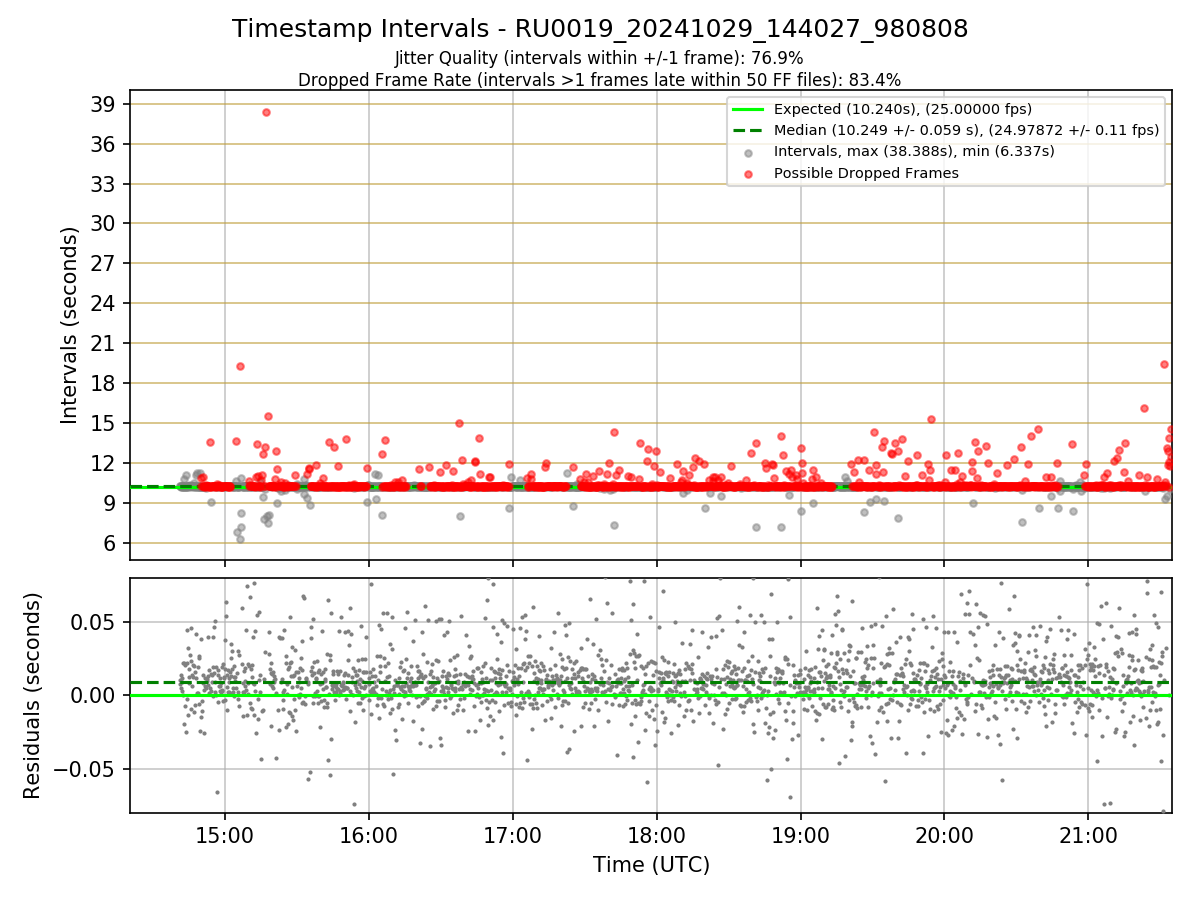
Task: Select the Dropped Frame Rate 83.4% subtitle
Action: (600, 80)
